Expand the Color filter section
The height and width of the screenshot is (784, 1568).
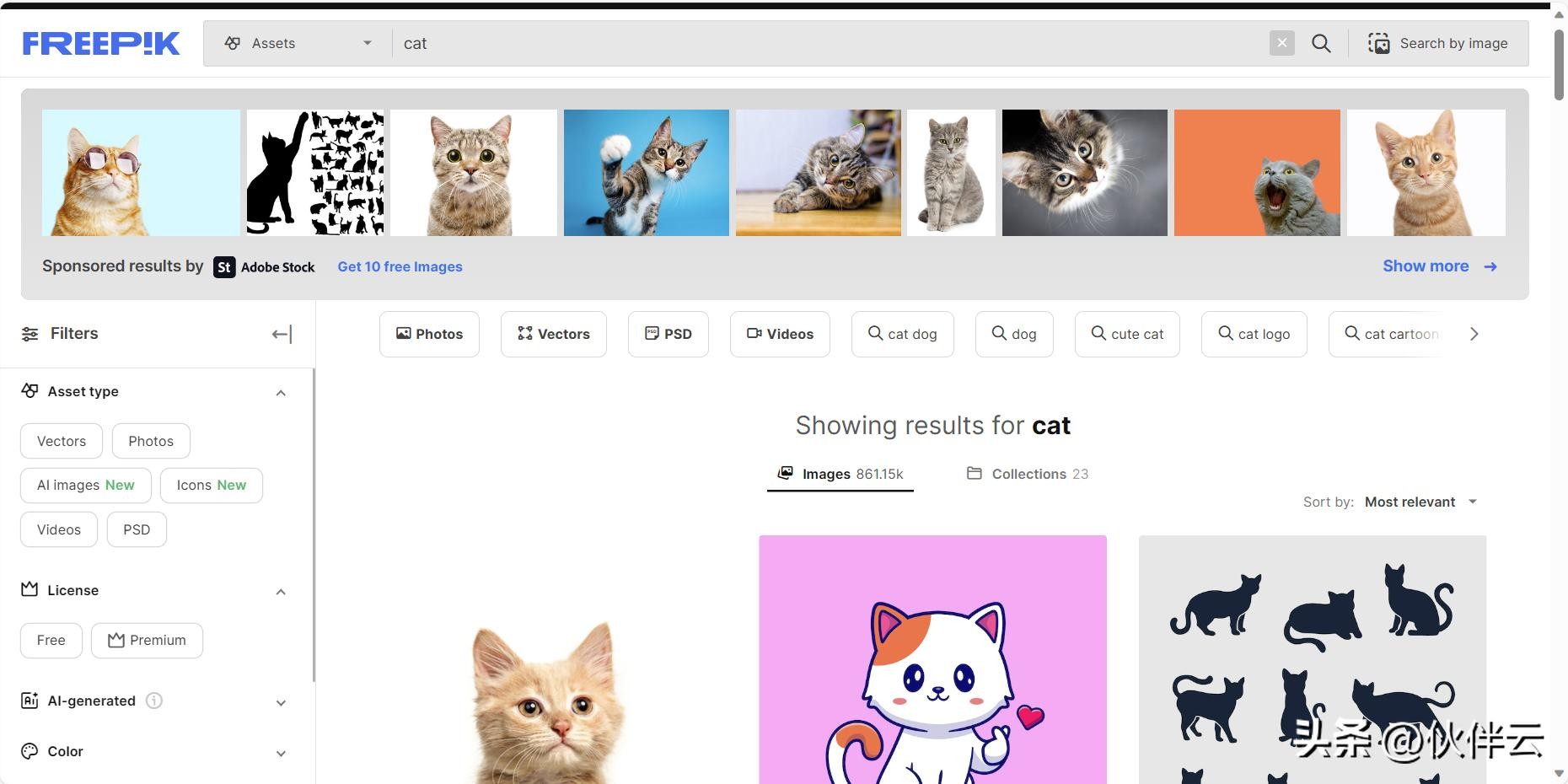[x=281, y=752]
